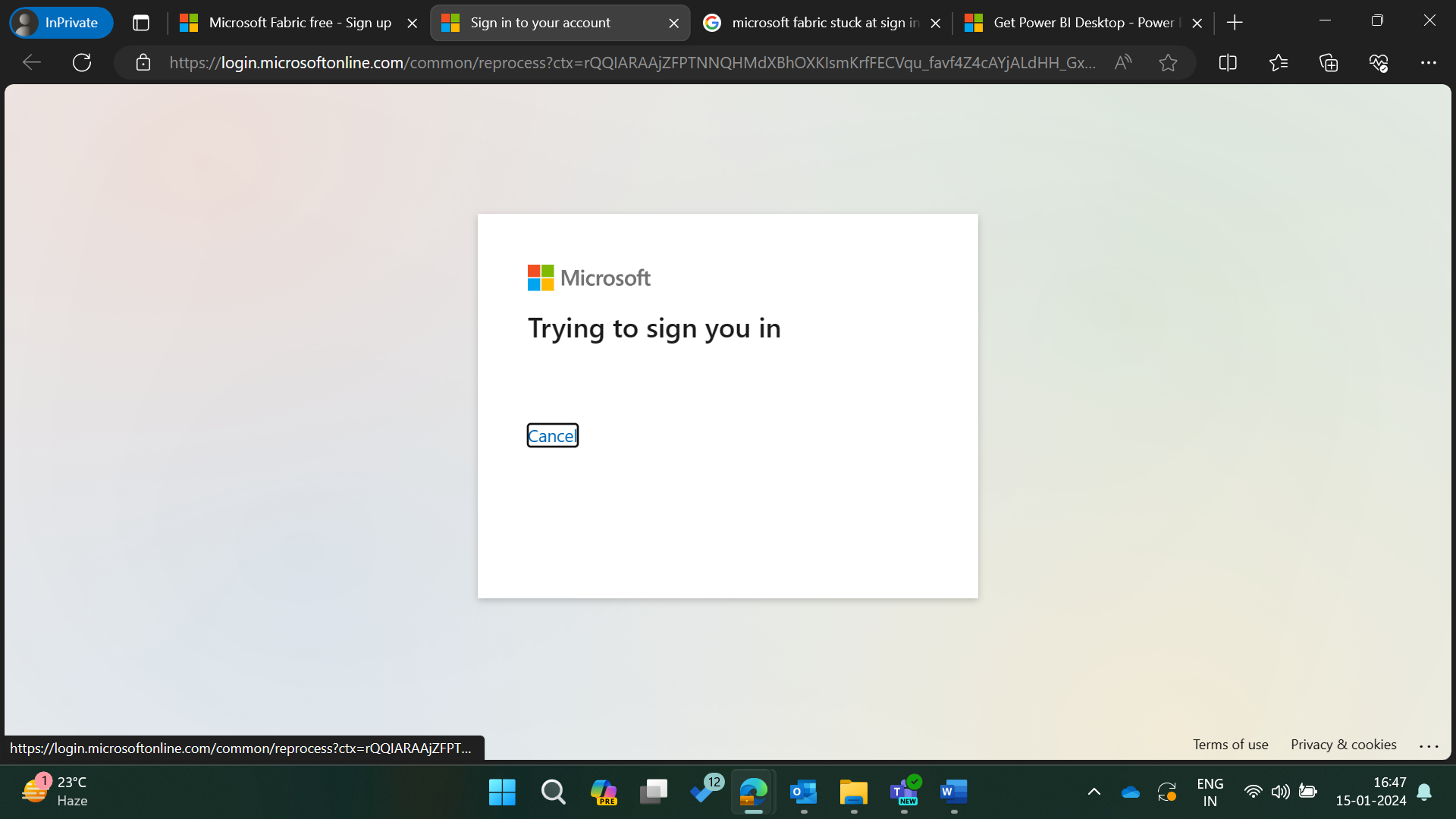Click the sync status tray icon

coord(1167,792)
